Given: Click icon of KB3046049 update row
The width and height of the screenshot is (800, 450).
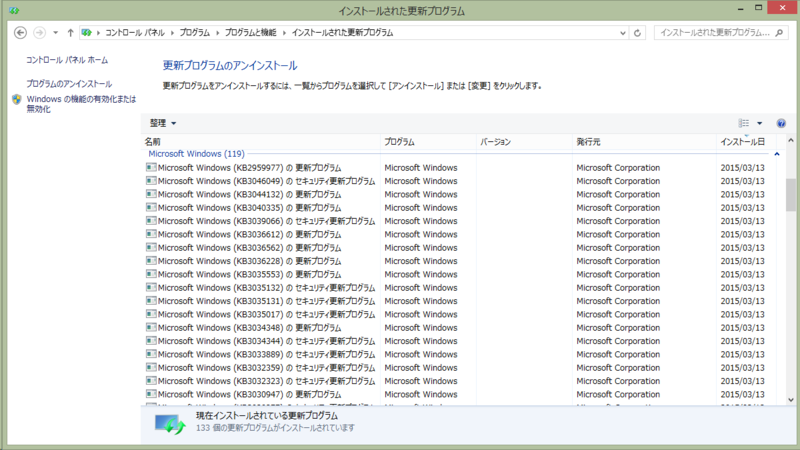Looking at the screenshot, I should [x=151, y=180].
